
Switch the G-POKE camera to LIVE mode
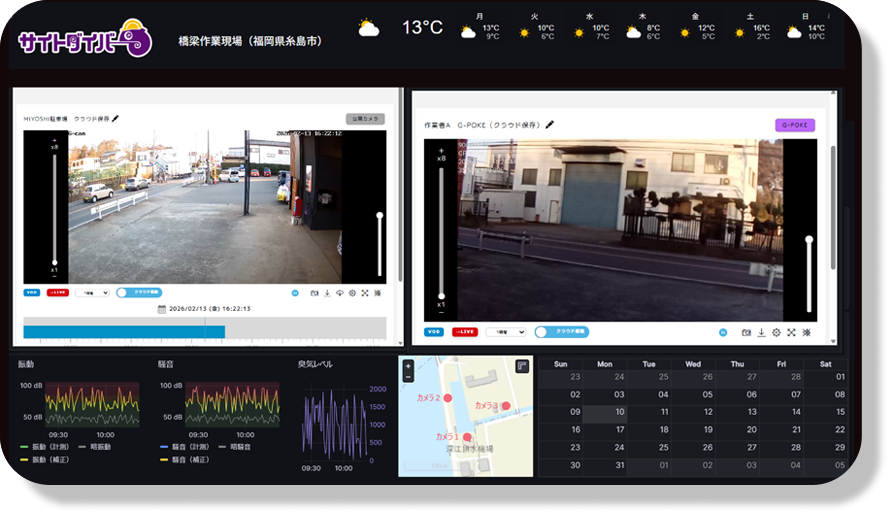point(464,332)
